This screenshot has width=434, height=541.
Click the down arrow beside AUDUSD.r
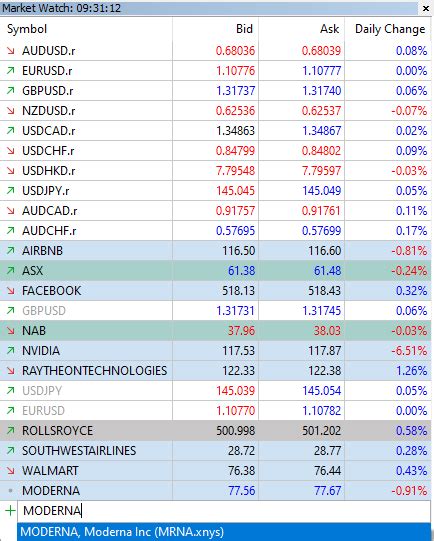click(11, 51)
